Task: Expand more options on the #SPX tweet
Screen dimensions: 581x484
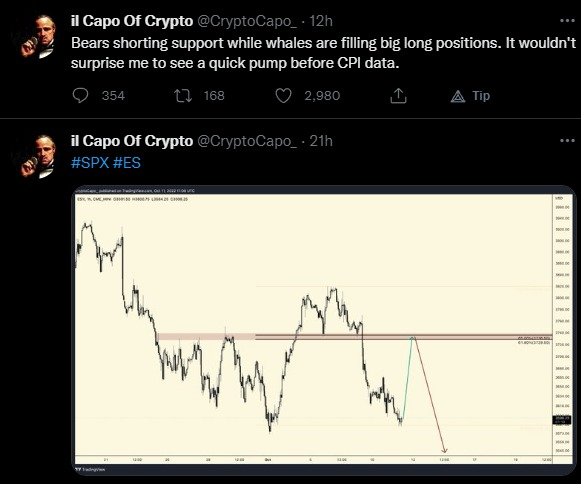Action: [567, 141]
